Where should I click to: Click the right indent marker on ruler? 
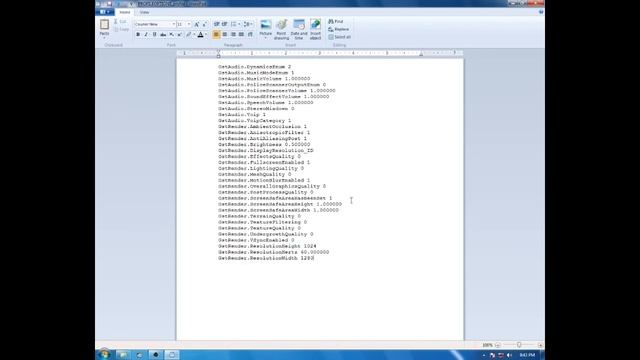pos(421,54)
